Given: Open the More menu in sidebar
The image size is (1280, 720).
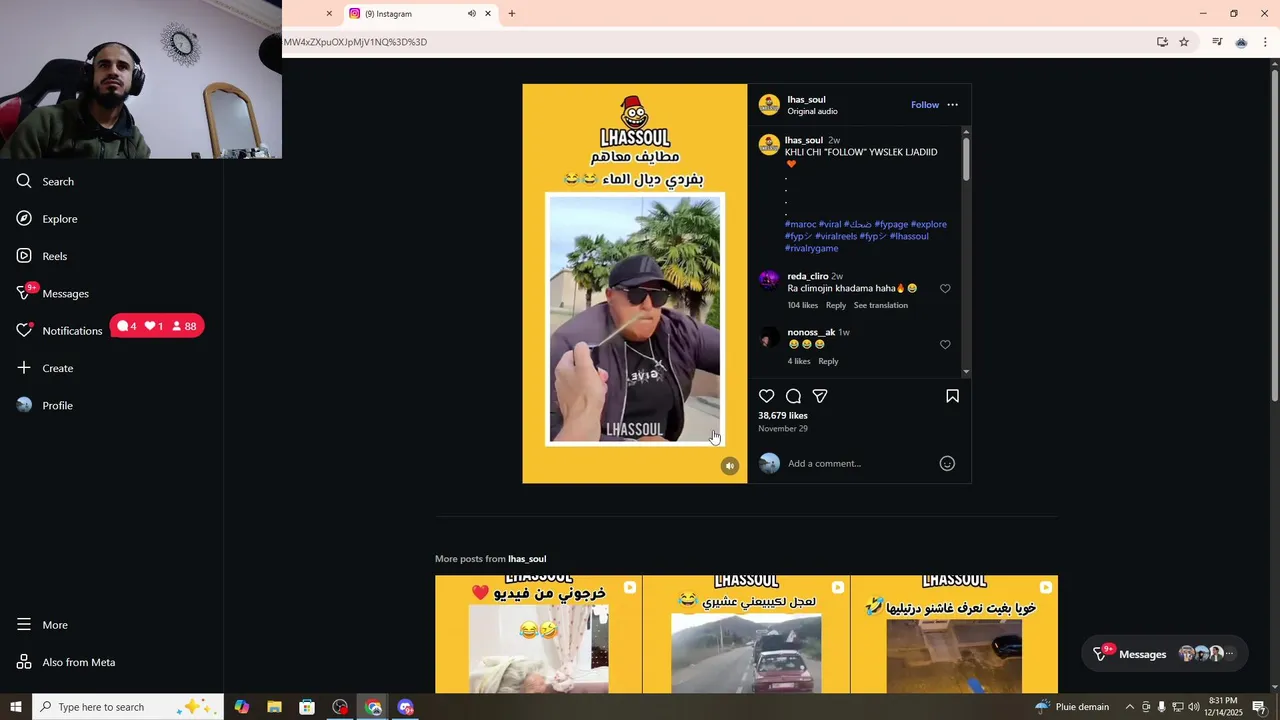Looking at the screenshot, I should [x=42, y=625].
